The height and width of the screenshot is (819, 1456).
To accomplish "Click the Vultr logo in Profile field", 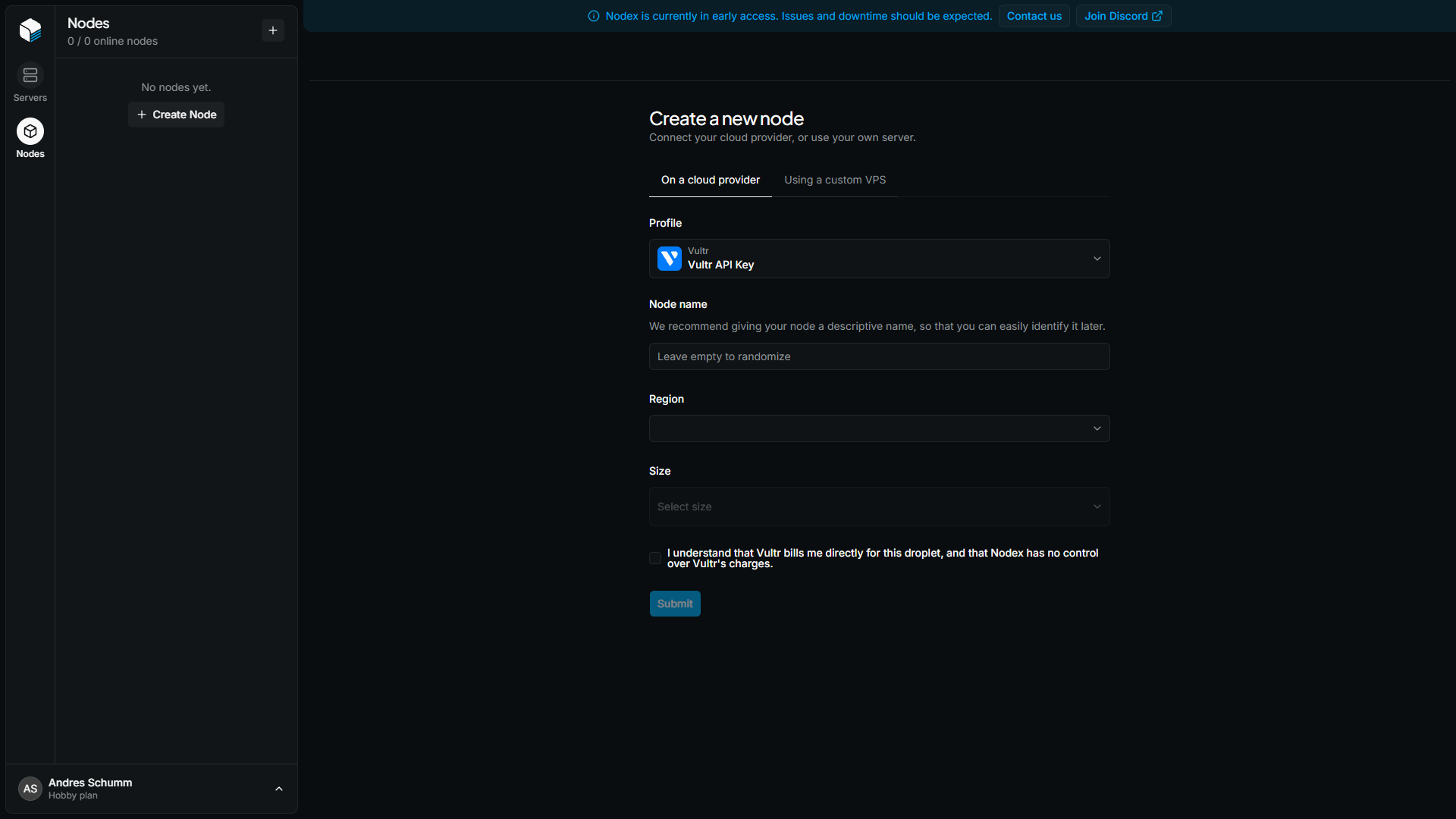I will tap(670, 259).
